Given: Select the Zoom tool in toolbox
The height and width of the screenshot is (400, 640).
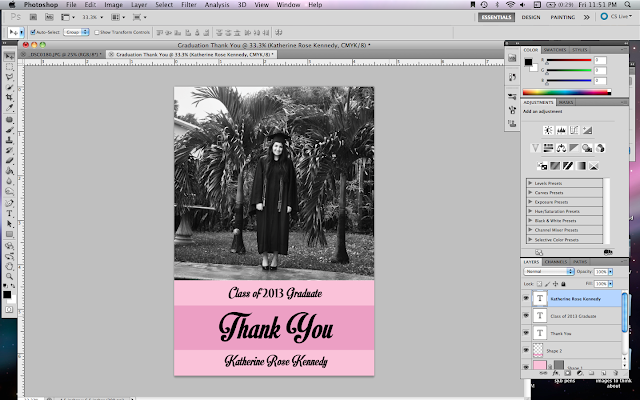Looking at the screenshot, I should click(x=9, y=277).
